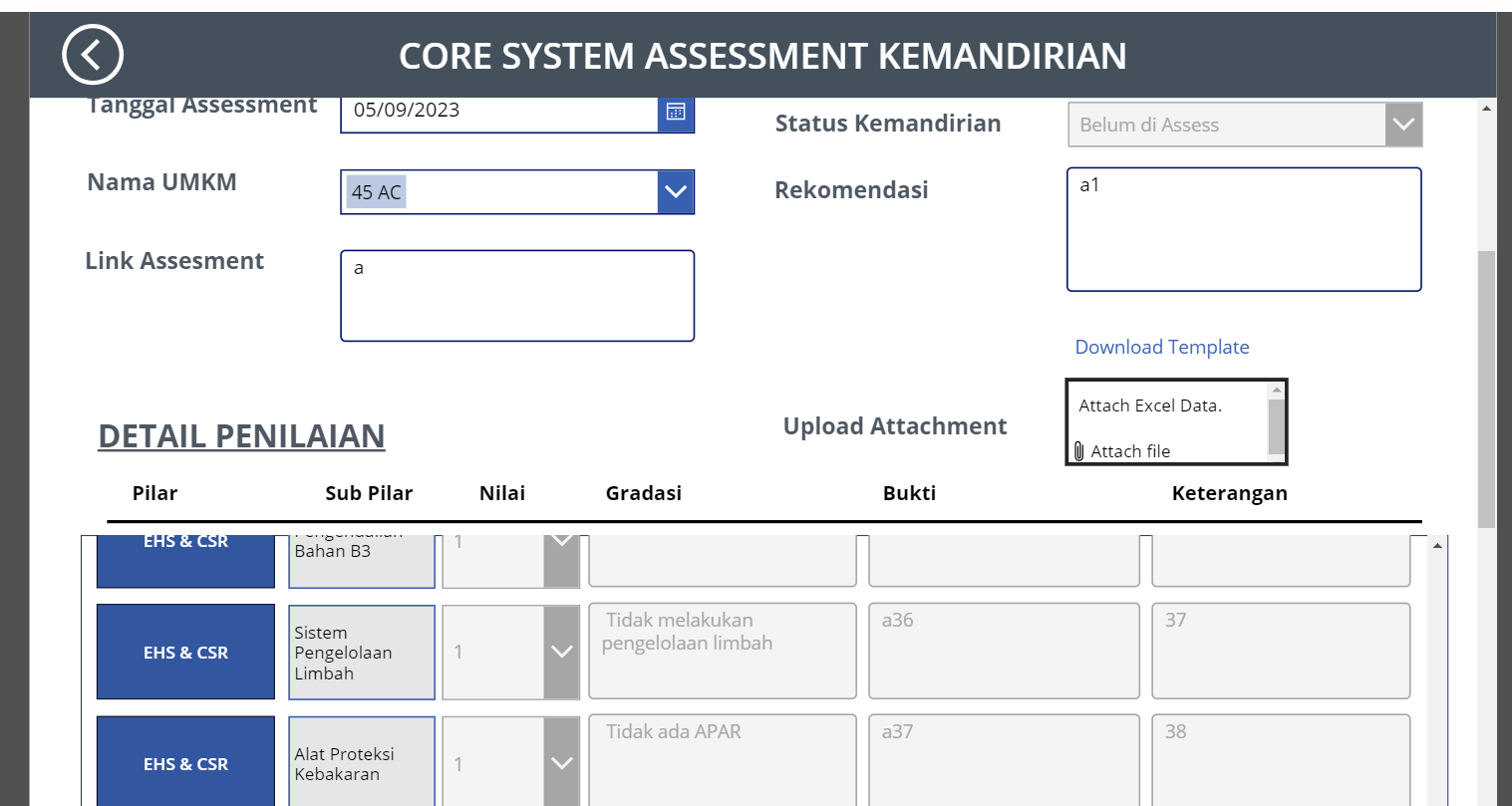
Task: Click the Sub Pilar 'Alat Proteksi Kebakaran' box
Action: 362,763
